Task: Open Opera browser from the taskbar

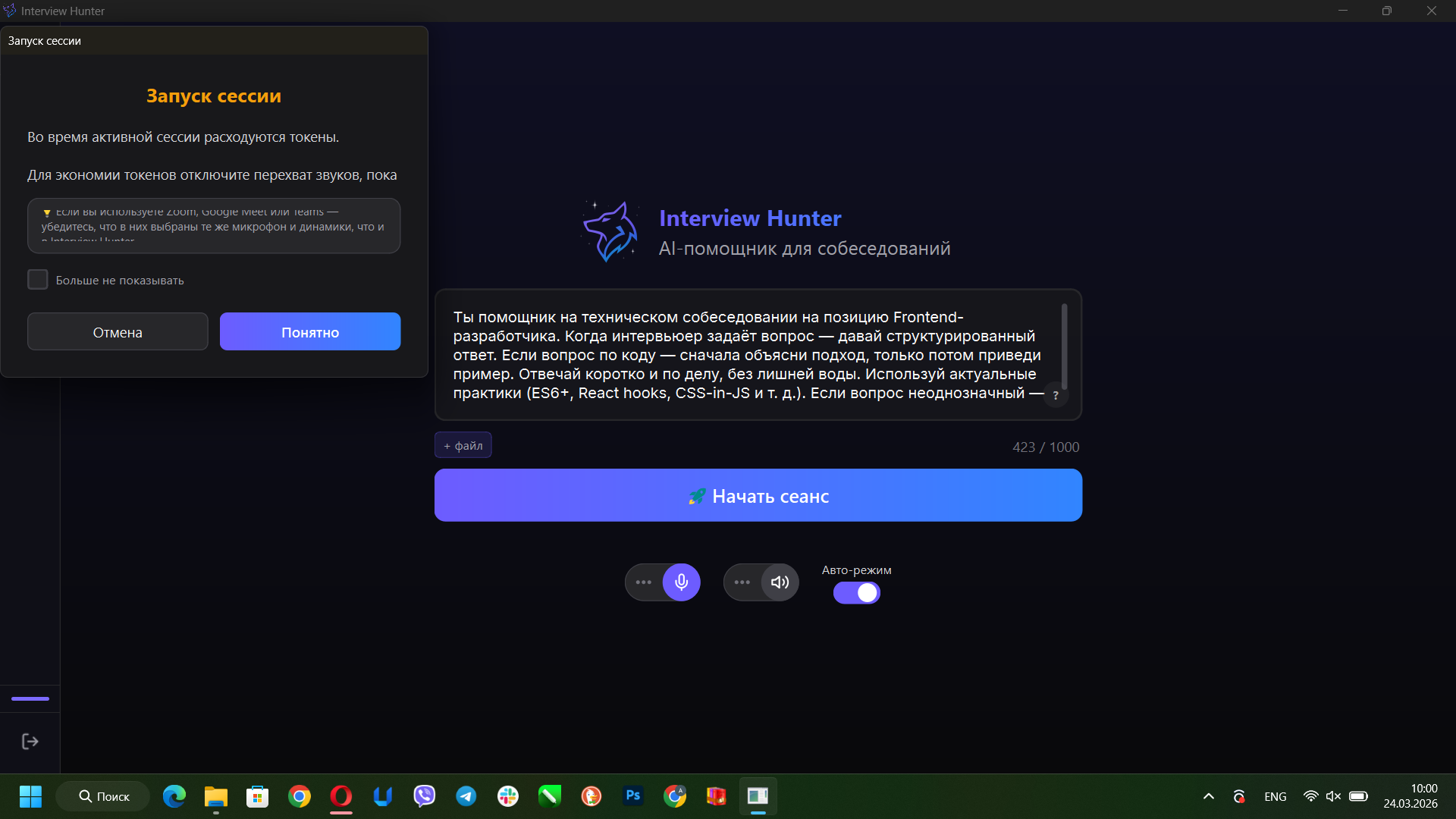Action: click(341, 796)
